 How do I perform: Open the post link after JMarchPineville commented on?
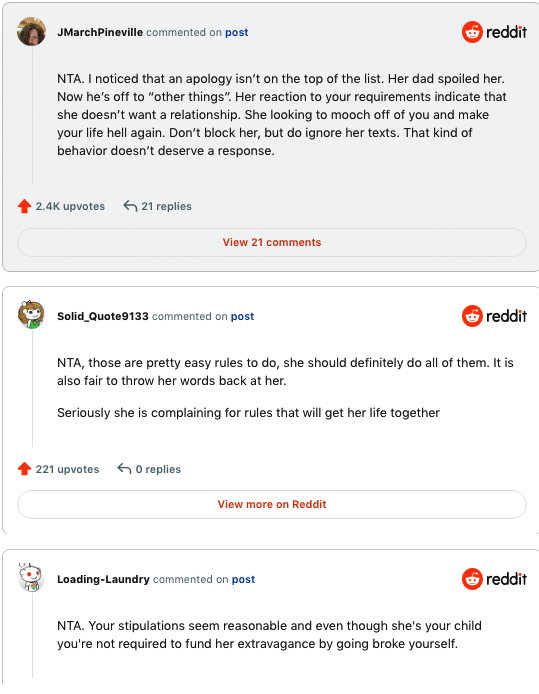pyautogui.click(x=237, y=33)
